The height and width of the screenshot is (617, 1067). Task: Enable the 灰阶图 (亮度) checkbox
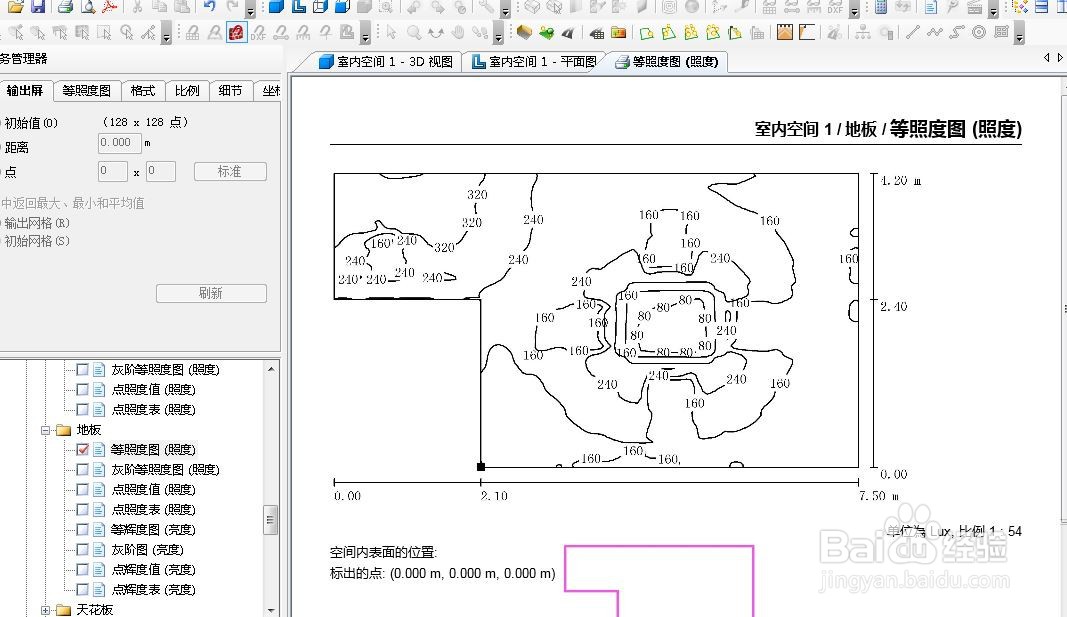tap(83, 550)
